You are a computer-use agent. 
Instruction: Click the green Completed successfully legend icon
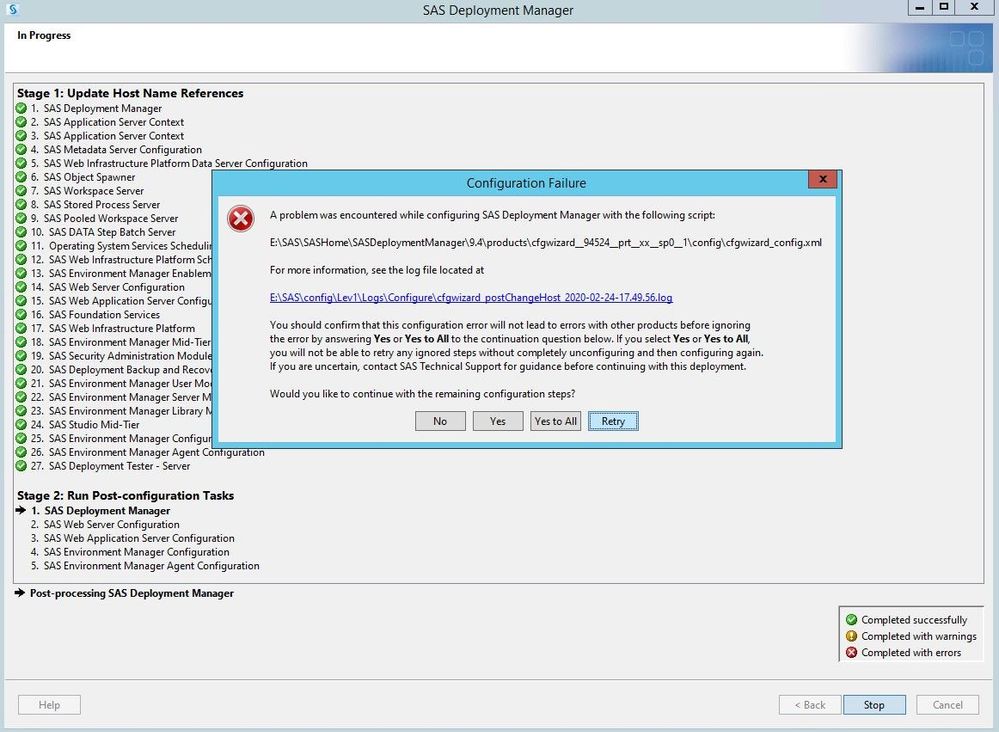click(851, 619)
